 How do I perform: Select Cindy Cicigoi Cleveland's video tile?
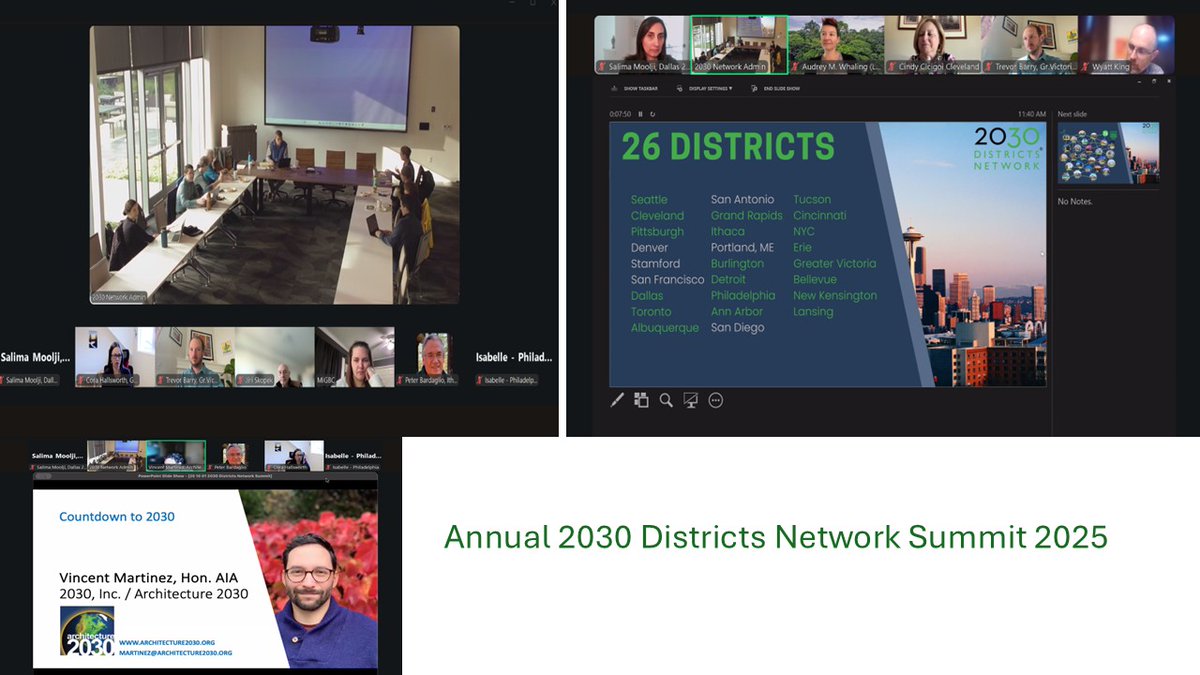tap(933, 45)
